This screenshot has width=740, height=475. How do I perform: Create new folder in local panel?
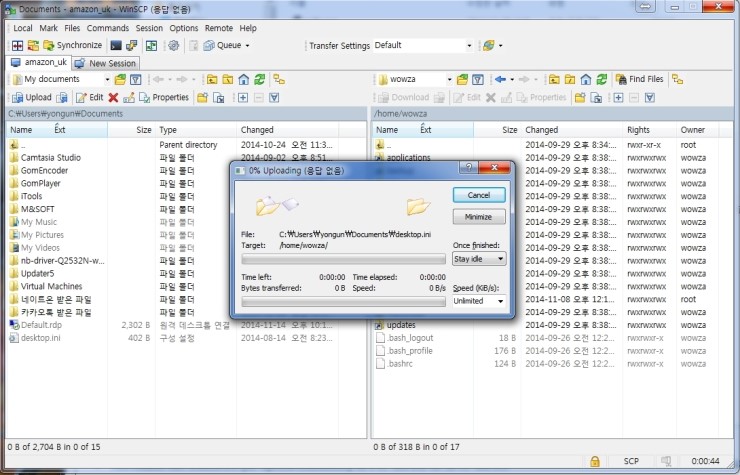pos(202,98)
